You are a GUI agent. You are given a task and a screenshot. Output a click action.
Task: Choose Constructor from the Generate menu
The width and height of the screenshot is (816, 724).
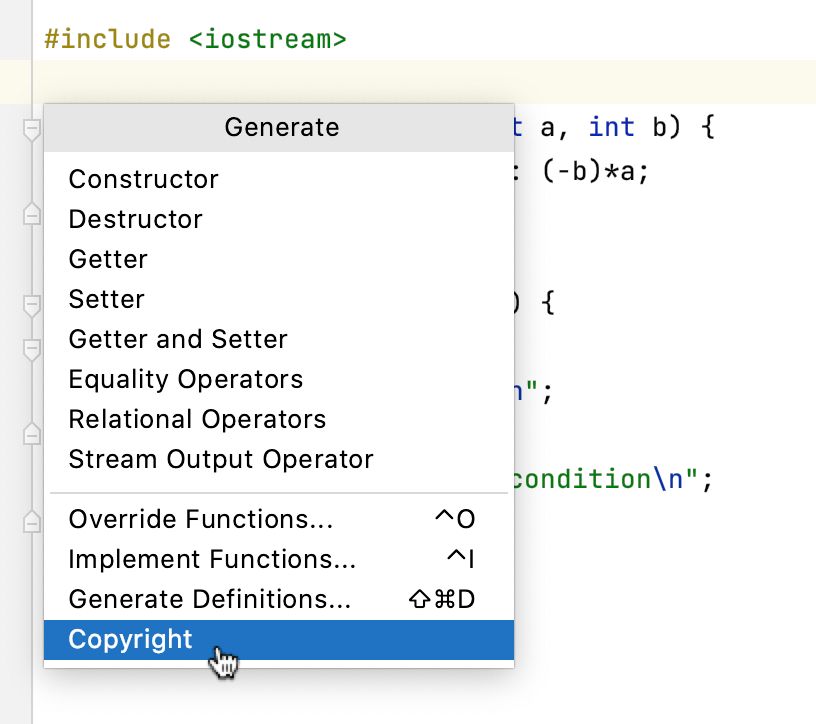click(x=143, y=180)
